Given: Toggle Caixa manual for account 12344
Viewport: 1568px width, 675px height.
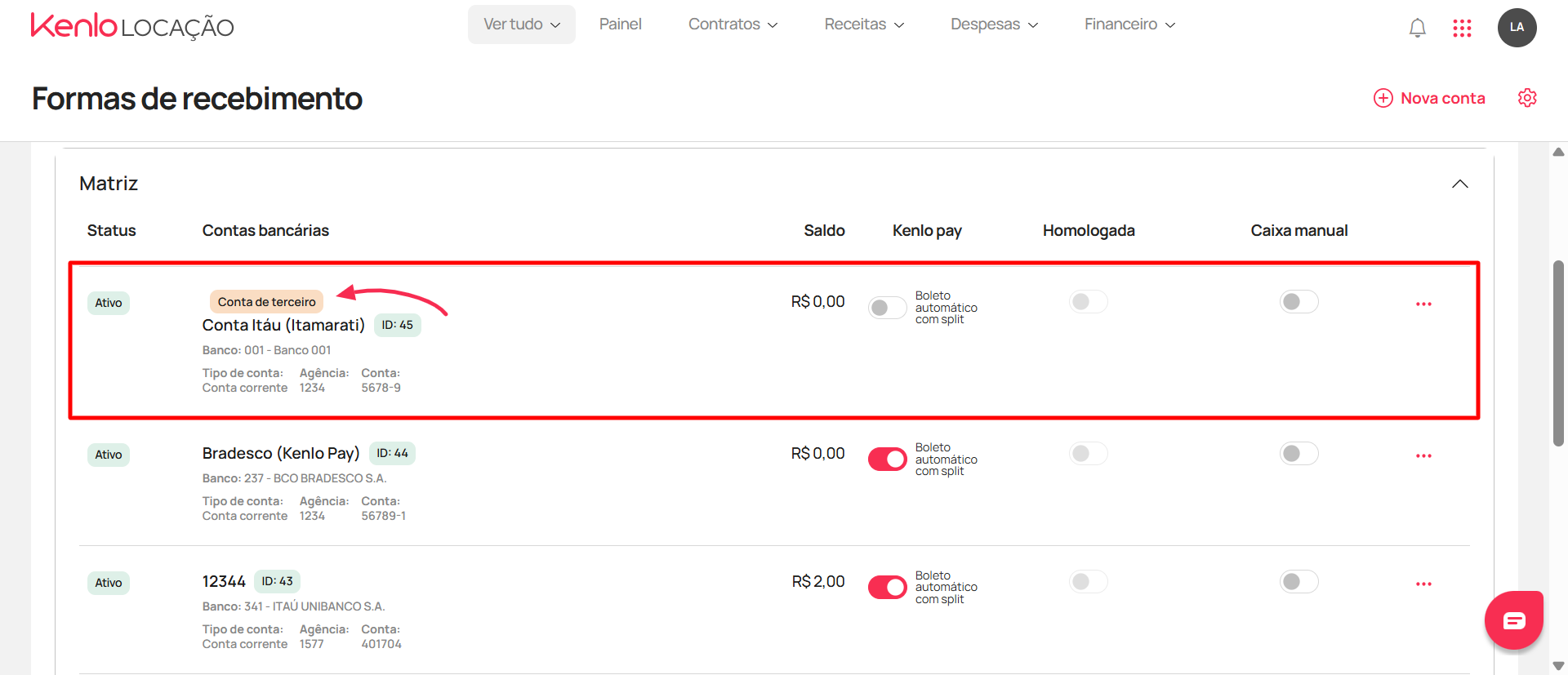Looking at the screenshot, I should click(x=1298, y=581).
